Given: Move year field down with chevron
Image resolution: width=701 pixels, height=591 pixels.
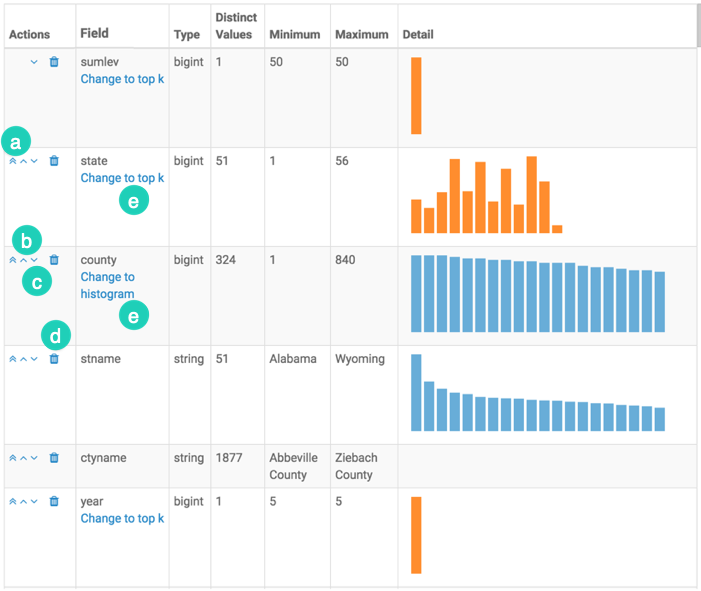Looking at the screenshot, I should tap(34, 501).
